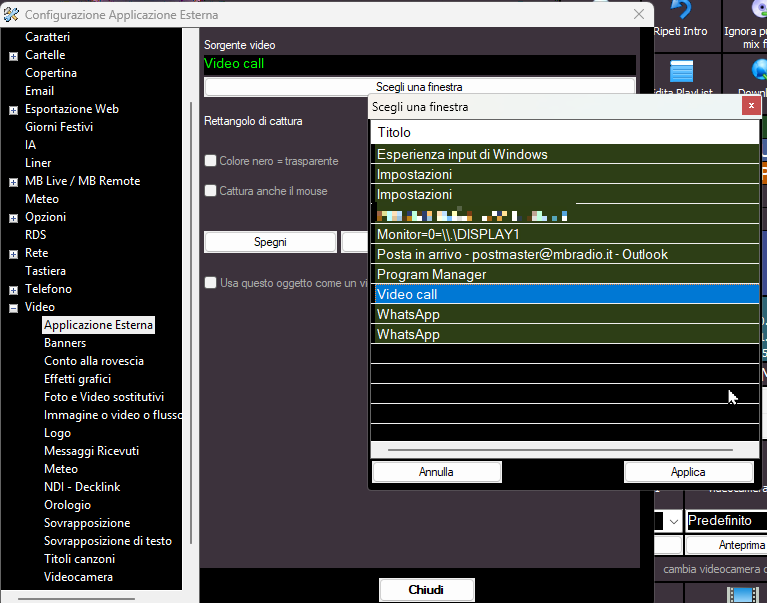Image resolution: width=767 pixels, height=603 pixels.
Task: Select Videocamera in the Video tree
Action: click(78, 577)
